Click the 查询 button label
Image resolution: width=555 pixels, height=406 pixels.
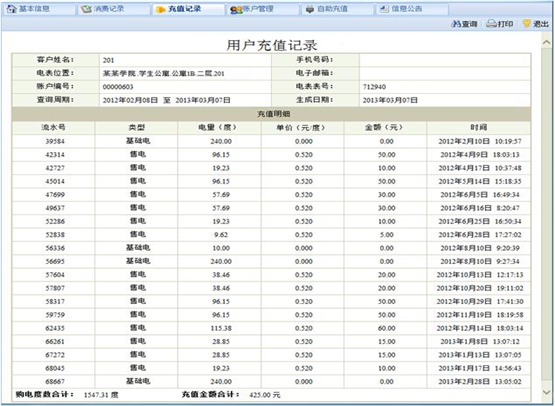[469, 24]
